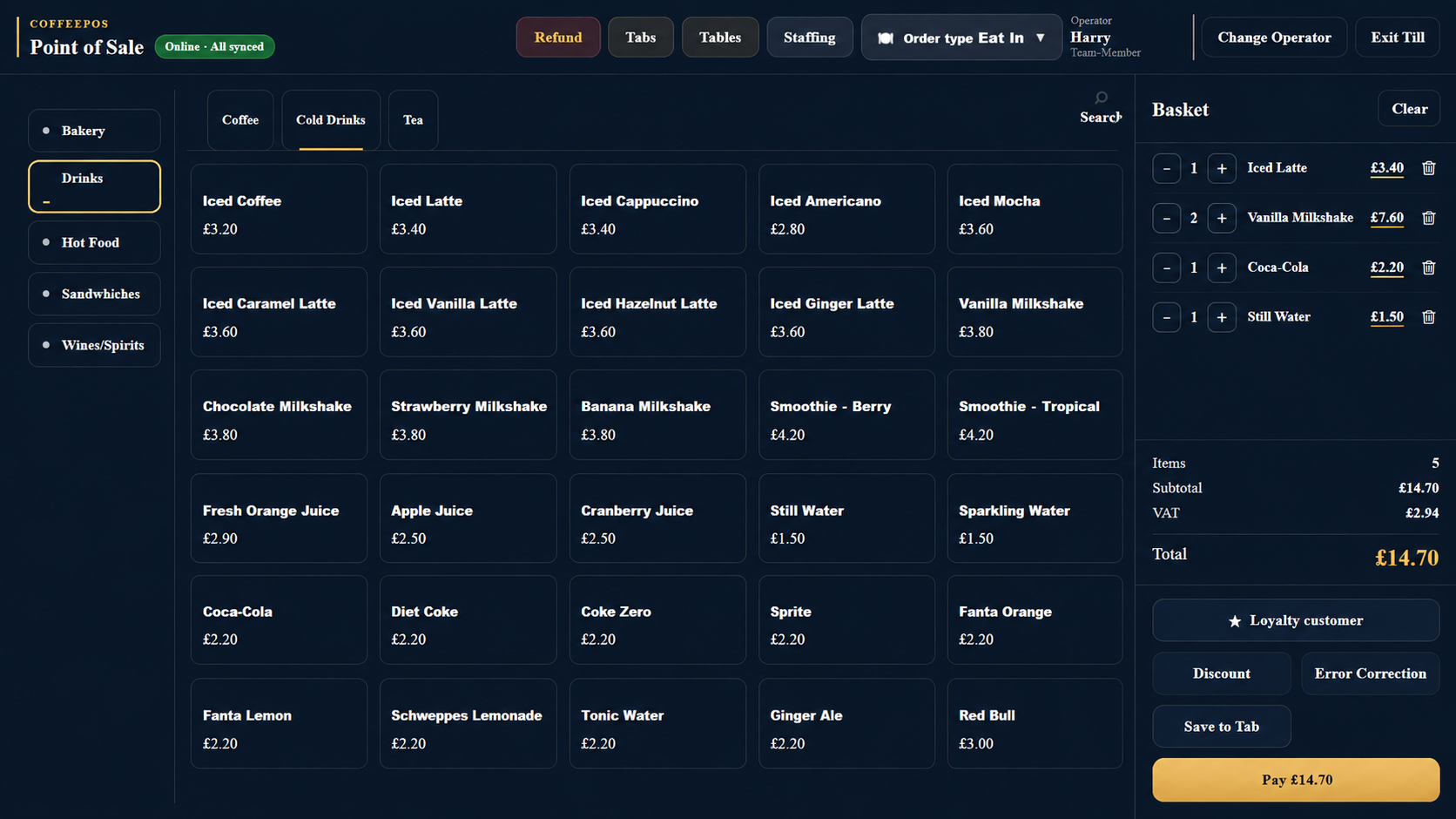Image resolution: width=1456 pixels, height=819 pixels.
Task: Select the Bakery category
Action: click(x=94, y=131)
